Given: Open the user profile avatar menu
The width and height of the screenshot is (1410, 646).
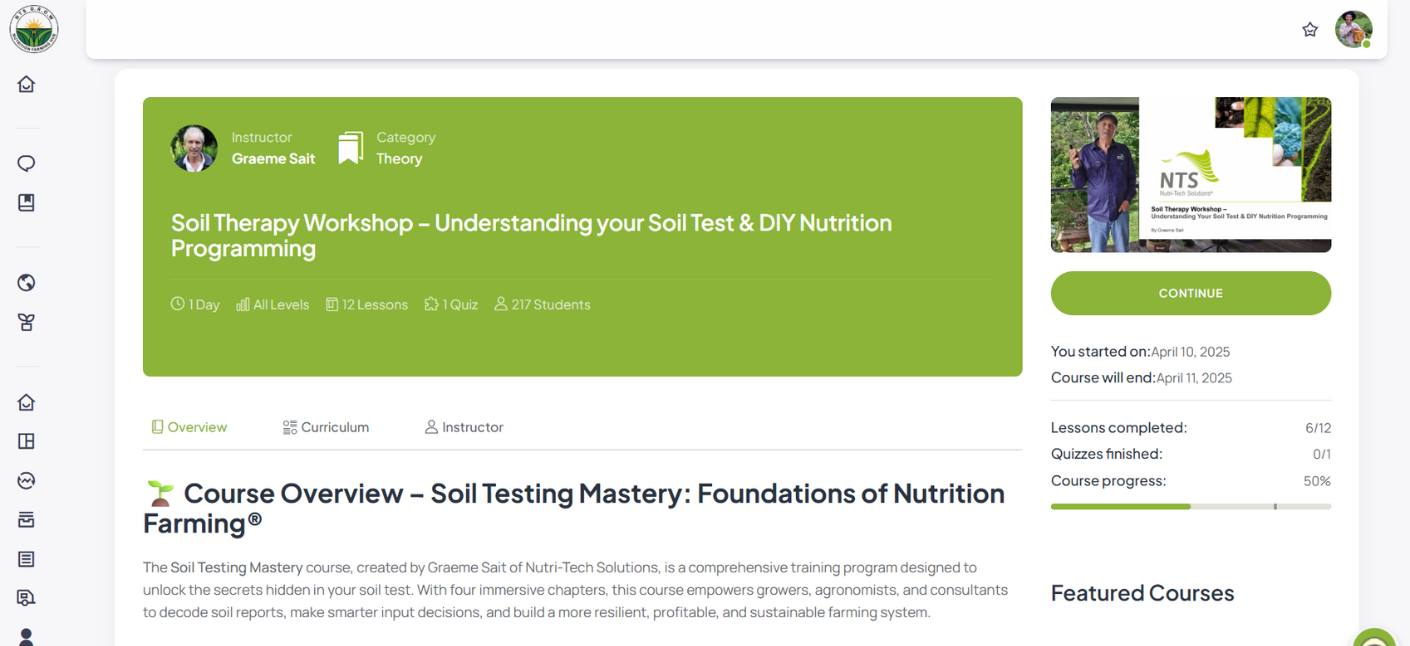Looking at the screenshot, I should click(x=1354, y=29).
